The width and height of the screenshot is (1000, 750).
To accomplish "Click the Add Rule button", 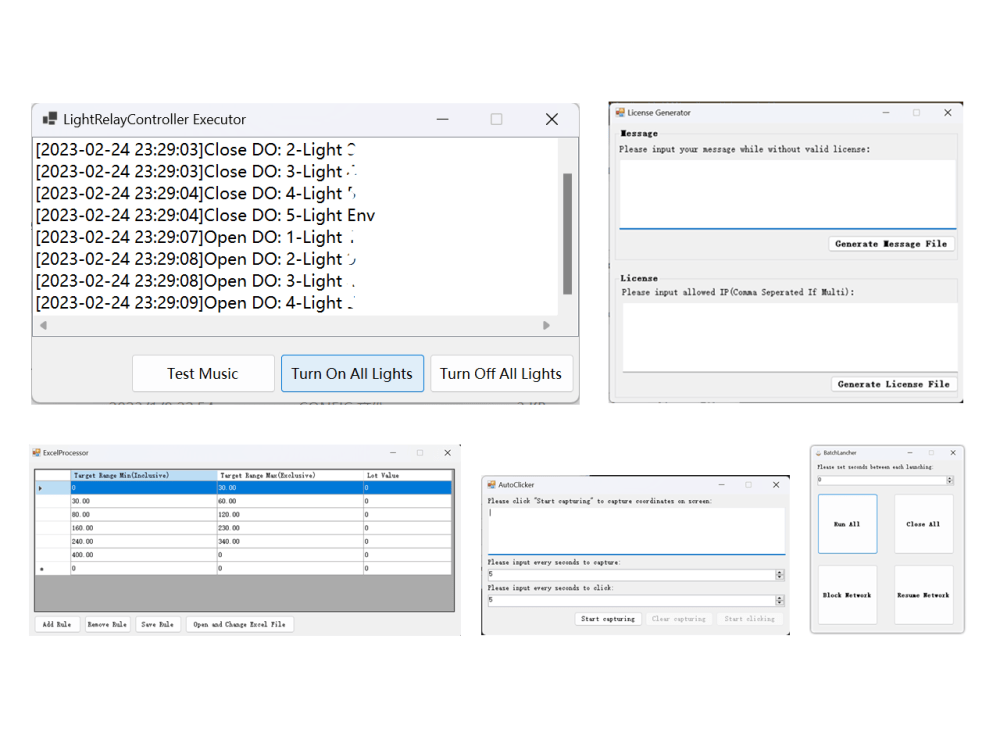I will pyautogui.click(x=57, y=624).
